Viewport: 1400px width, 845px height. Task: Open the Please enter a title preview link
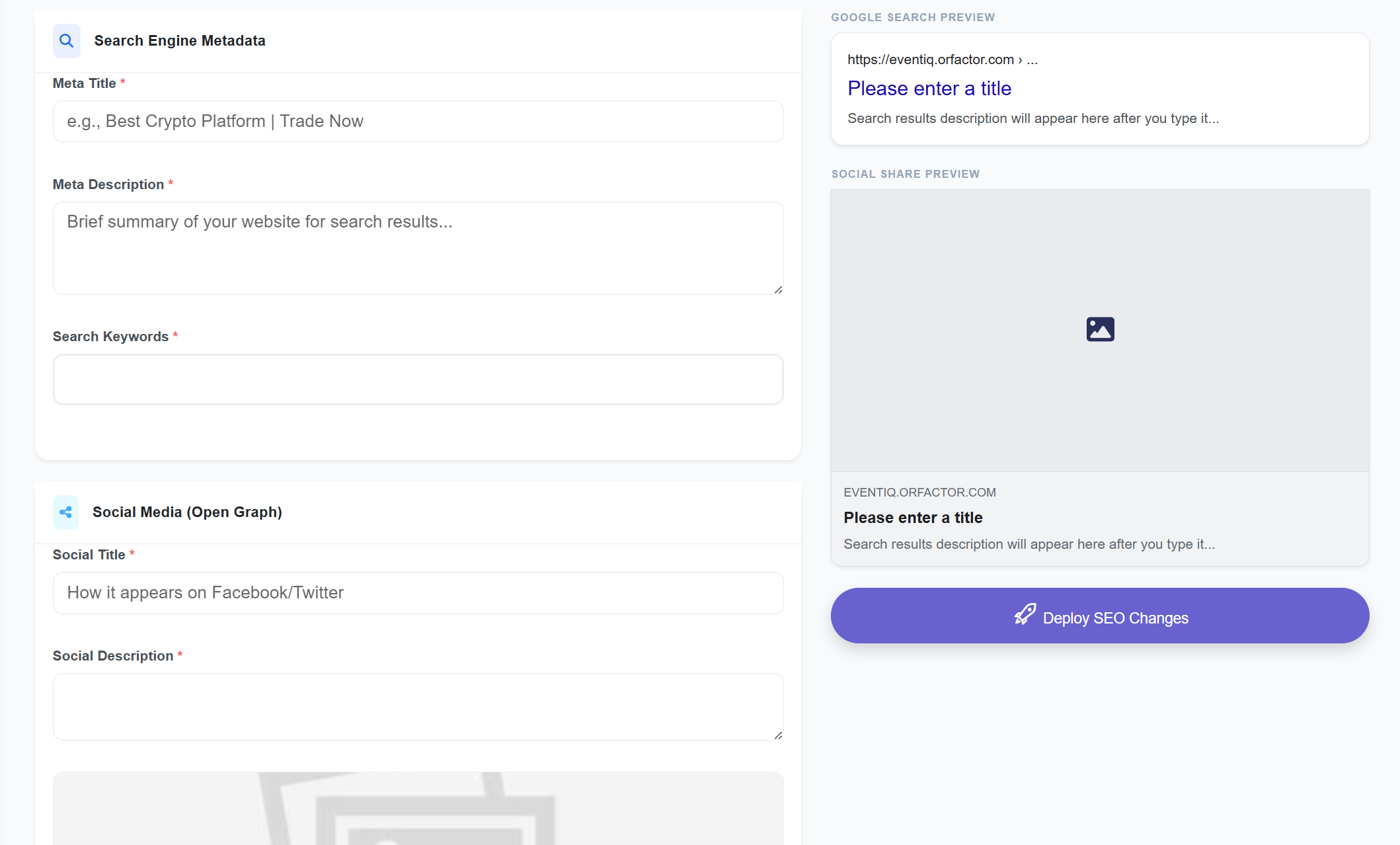929,88
